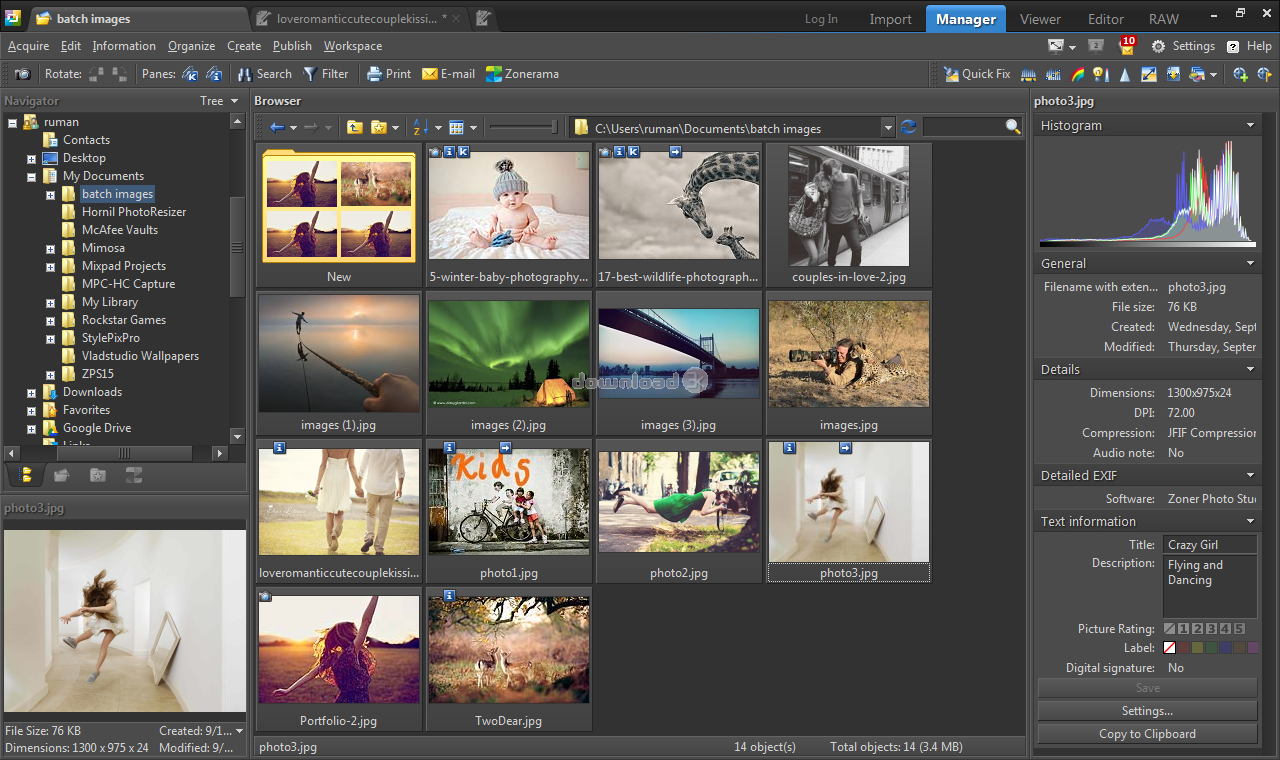The width and height of the screenshot is (1280, 760).
Task: Select the photo2.jpg thumbnail
Action: [x=678, y=502]
